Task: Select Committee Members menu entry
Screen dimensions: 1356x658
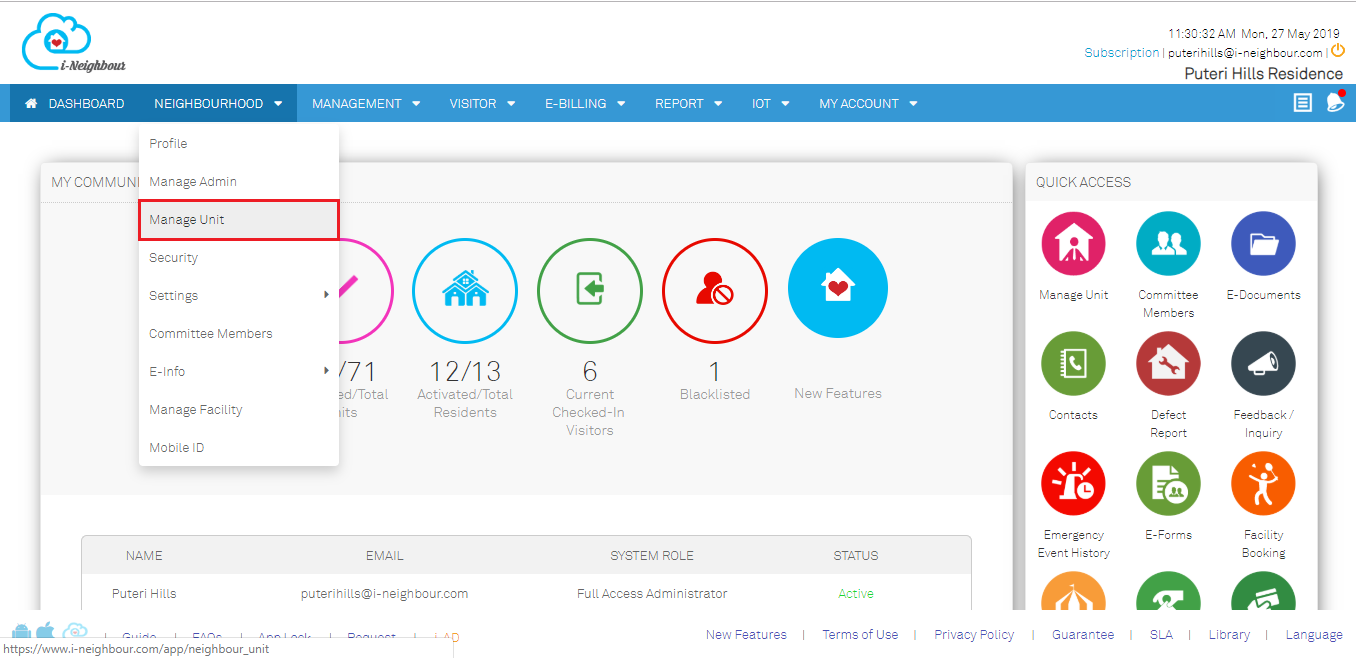Action: [x=239, y=333]
